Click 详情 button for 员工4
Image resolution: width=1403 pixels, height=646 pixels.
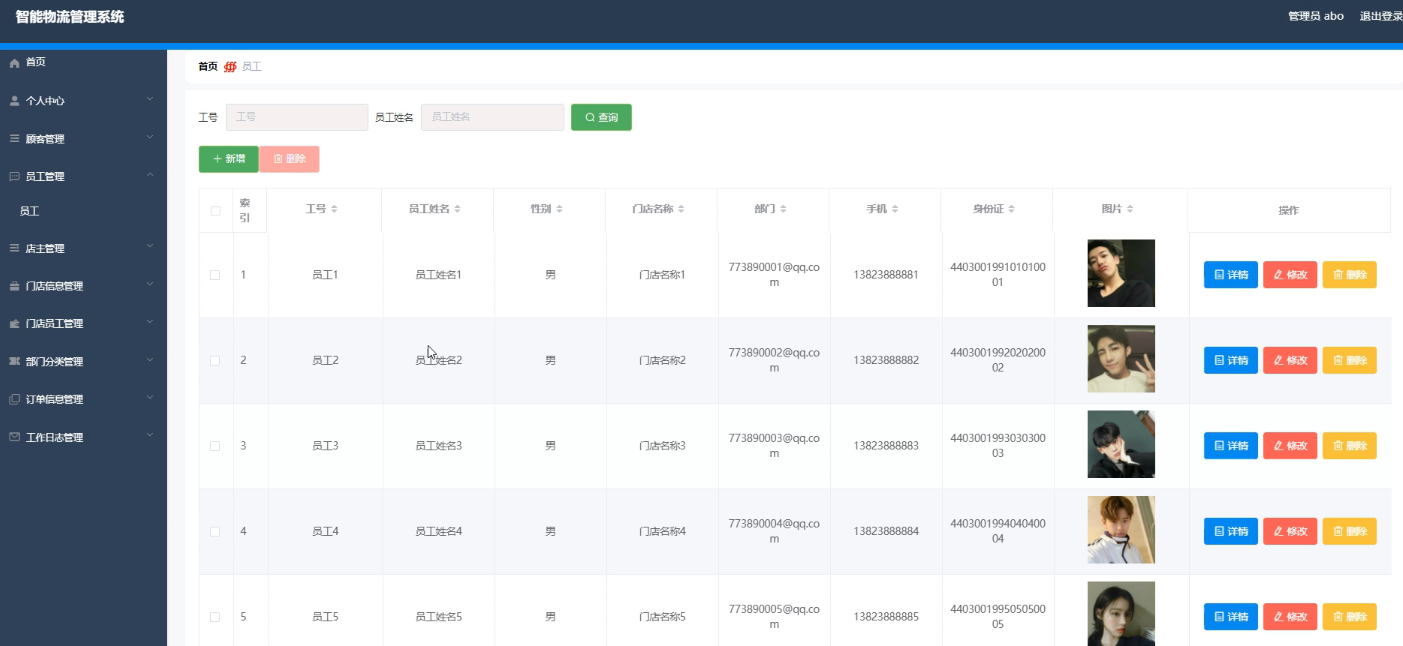tap(1230, 532)
